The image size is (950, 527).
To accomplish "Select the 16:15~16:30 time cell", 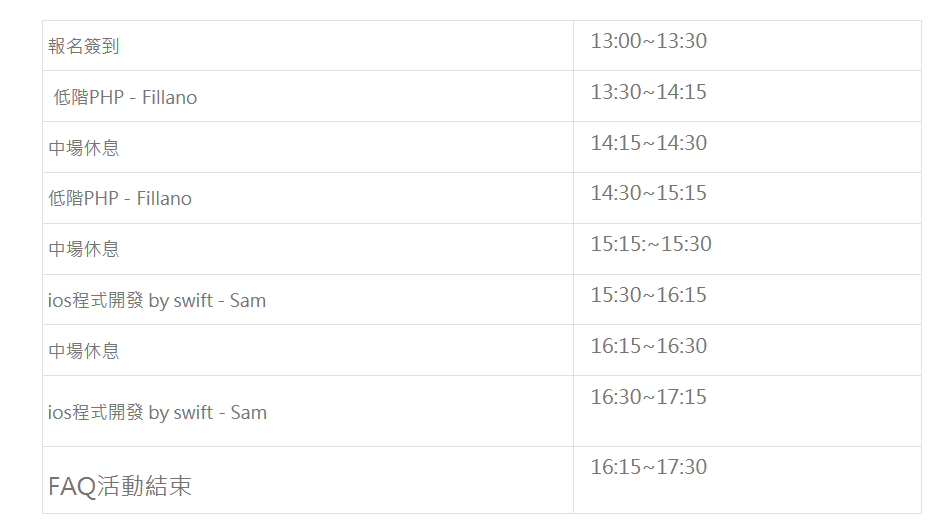I will point(747,350).
